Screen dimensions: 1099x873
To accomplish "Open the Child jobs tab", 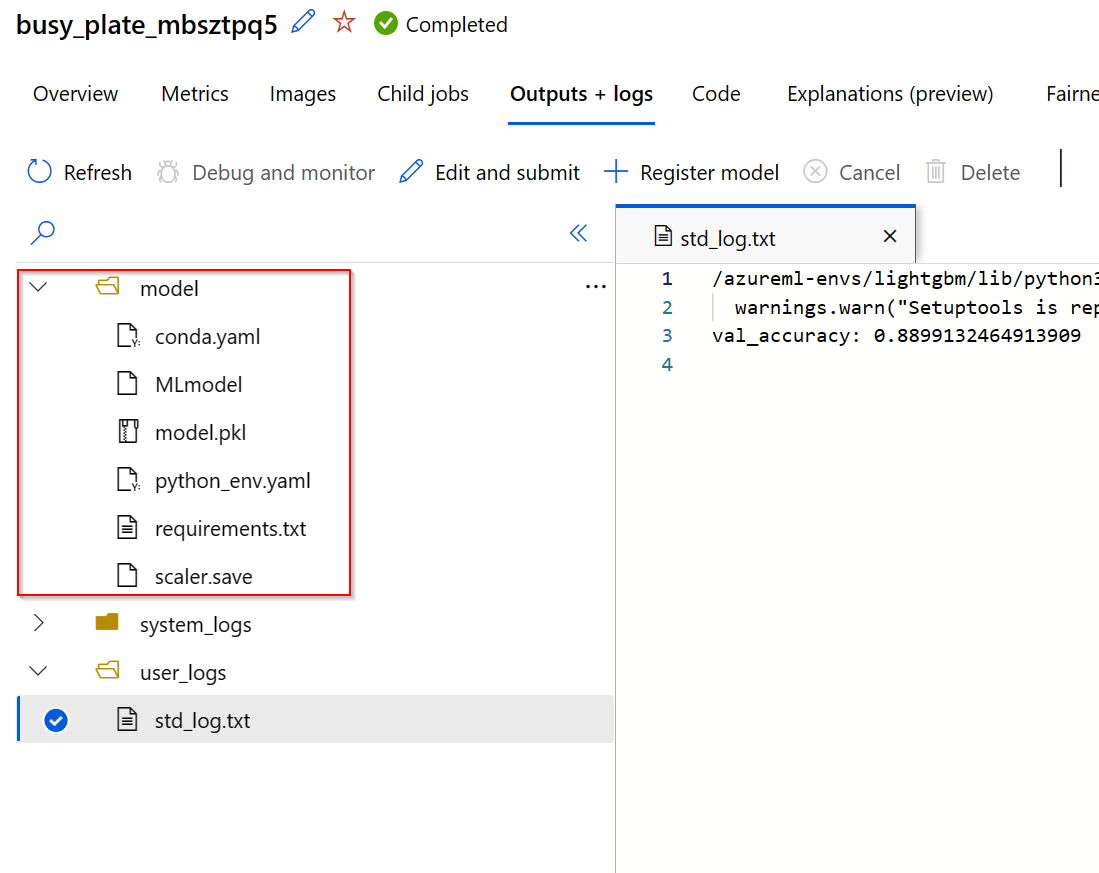I will click(x=423, y=94).
